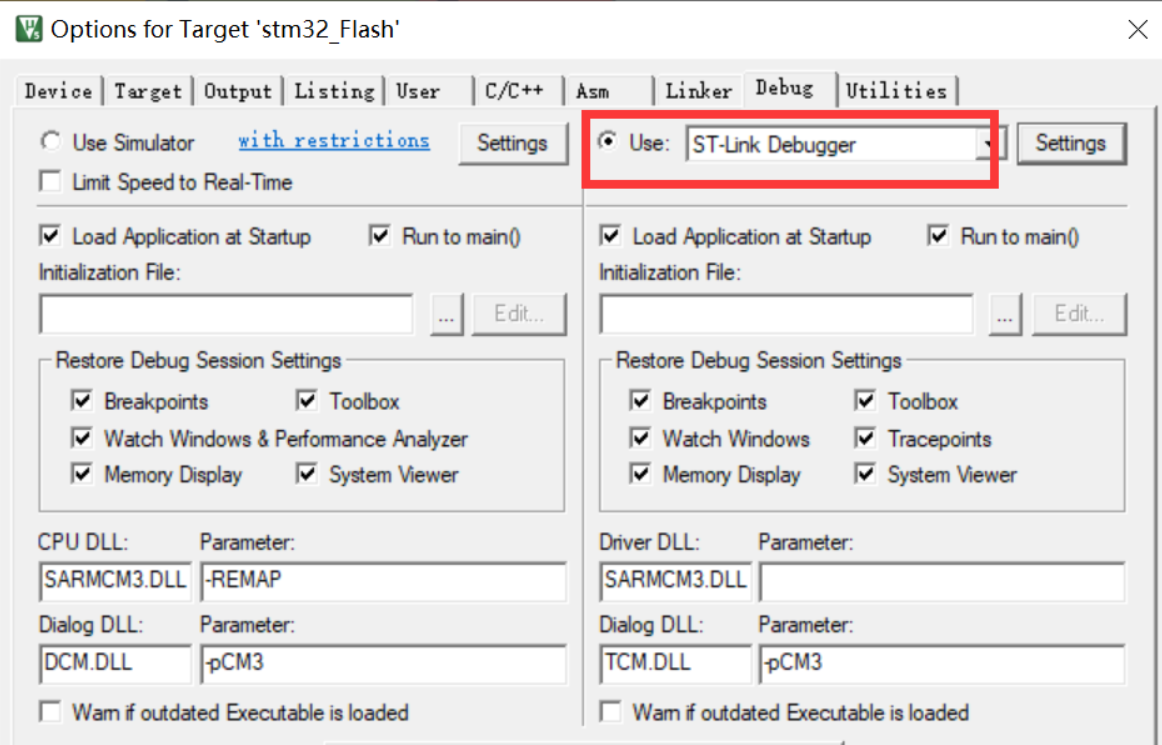This screenshot has height=745, width=1162.
Task: Click the simulator Initialization File field
Action: click(x=227, y=314)
